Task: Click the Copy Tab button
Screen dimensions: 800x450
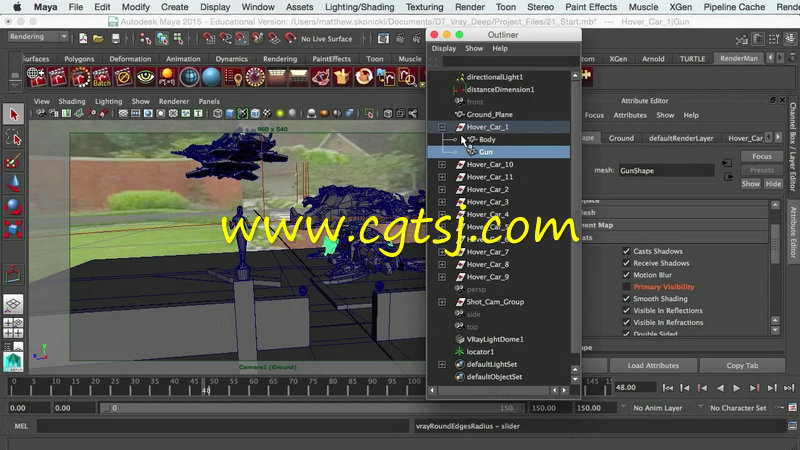Action: point(742,365)
